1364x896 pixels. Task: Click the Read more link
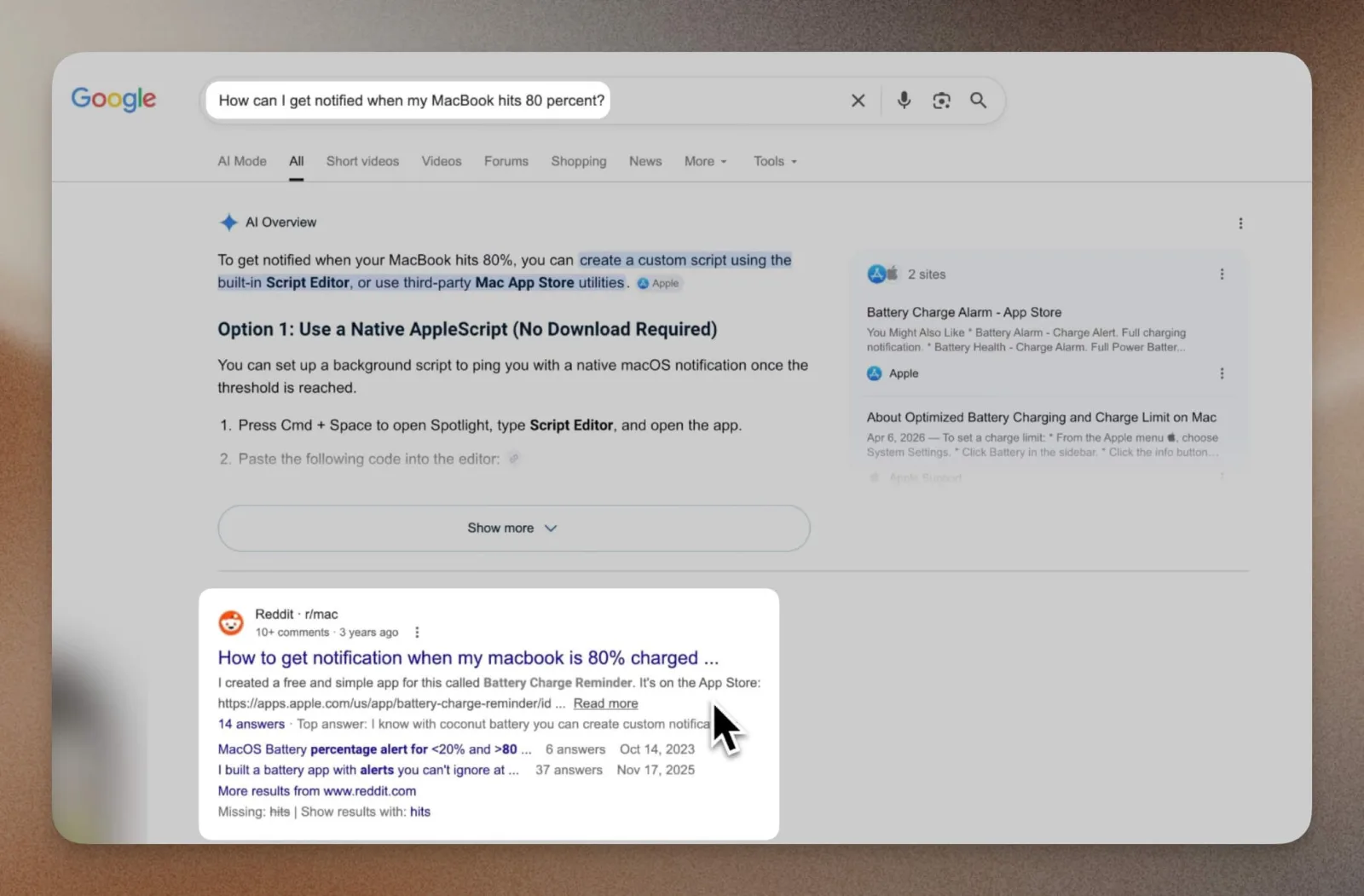click(605, 703)
